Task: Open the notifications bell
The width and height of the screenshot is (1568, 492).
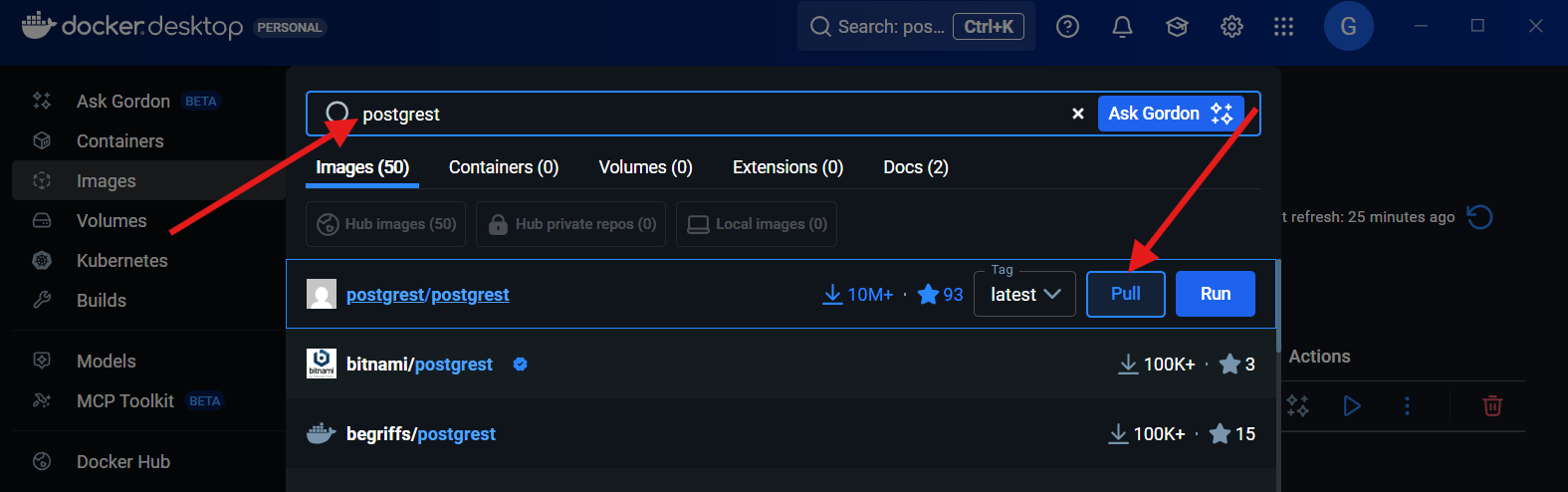Action: coord(1122,27)
